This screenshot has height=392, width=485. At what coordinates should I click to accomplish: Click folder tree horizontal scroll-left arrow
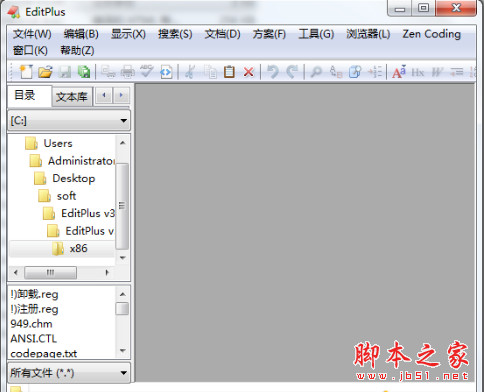[16, 272]
